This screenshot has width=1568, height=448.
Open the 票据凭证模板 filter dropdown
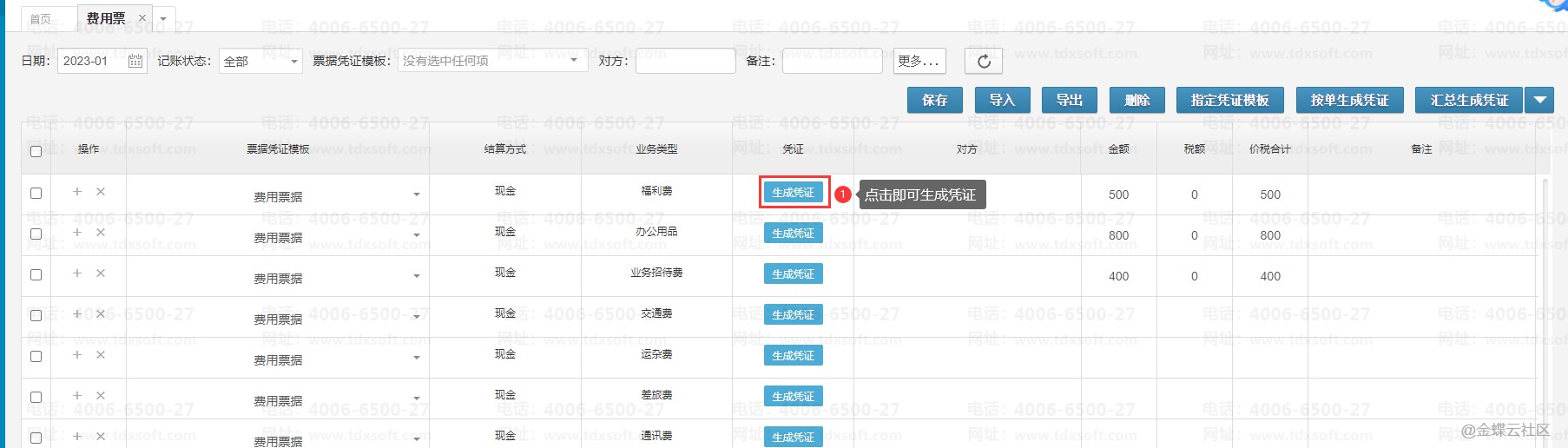pos(491,61)
